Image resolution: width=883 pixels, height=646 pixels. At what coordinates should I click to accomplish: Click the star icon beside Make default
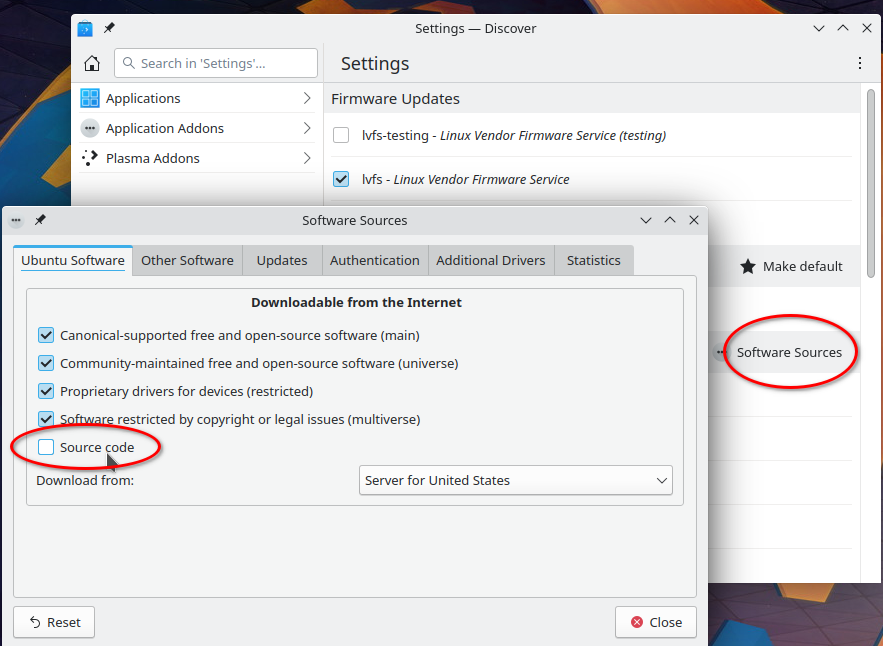click(x=748, y=266)
